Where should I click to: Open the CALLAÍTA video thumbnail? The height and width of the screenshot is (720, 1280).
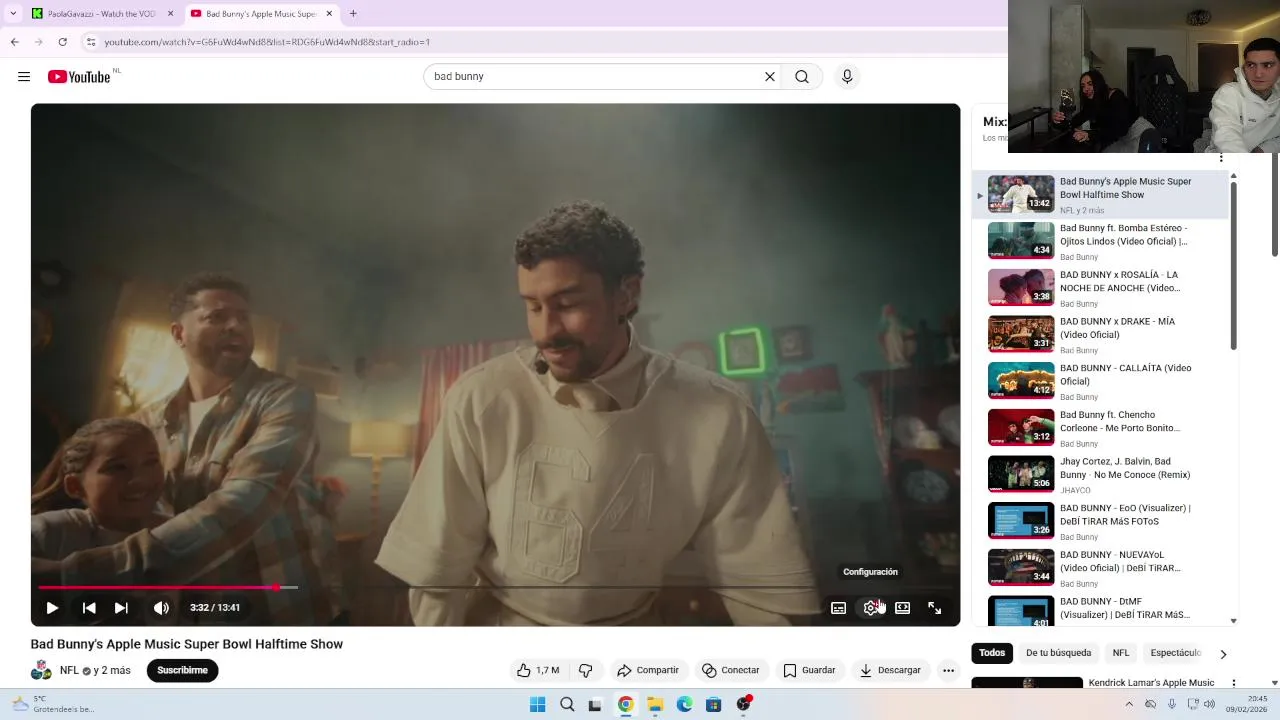click(1021, 381)
